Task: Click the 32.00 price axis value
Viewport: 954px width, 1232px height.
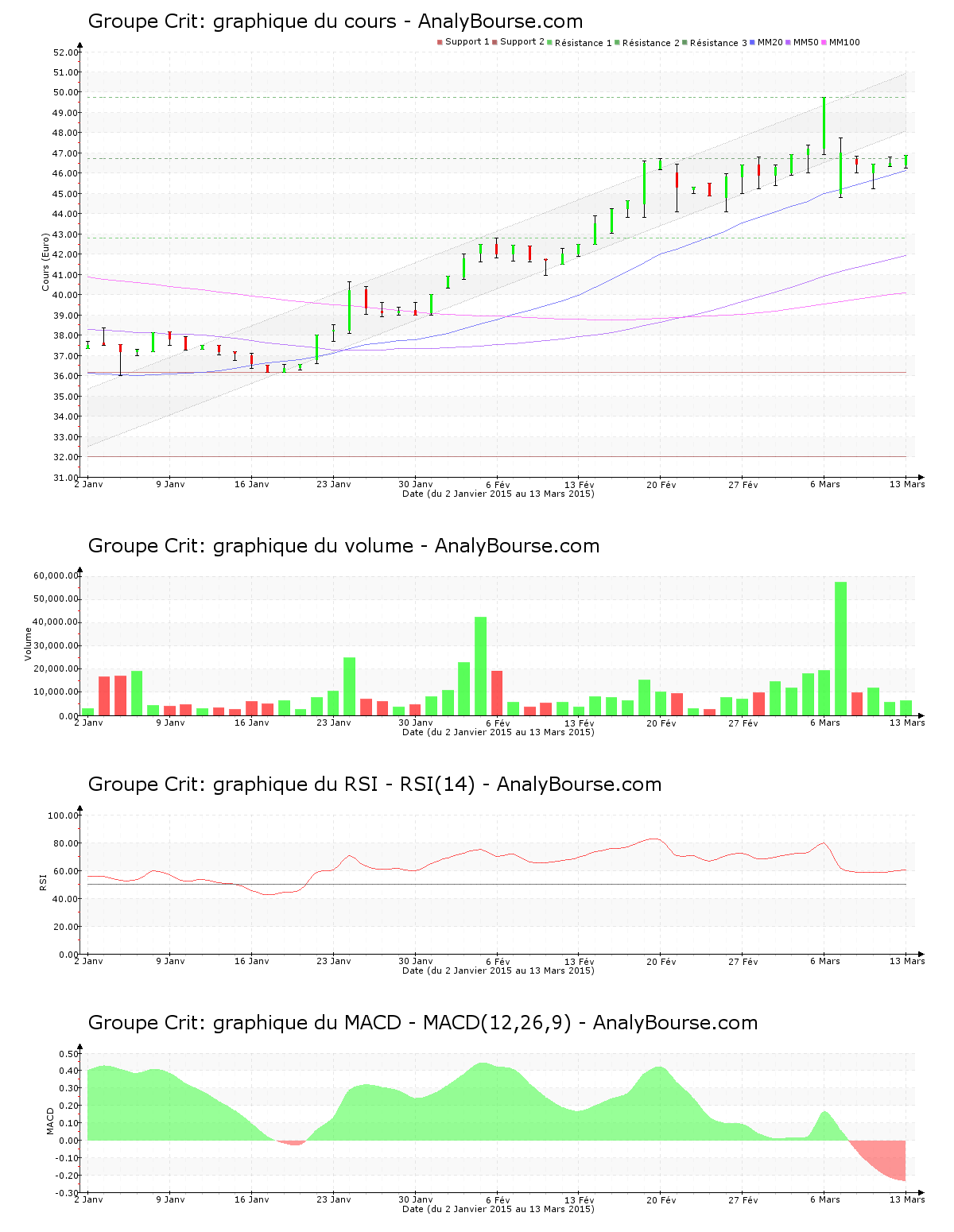Action: pyautogui.click(x=65, y=457)
